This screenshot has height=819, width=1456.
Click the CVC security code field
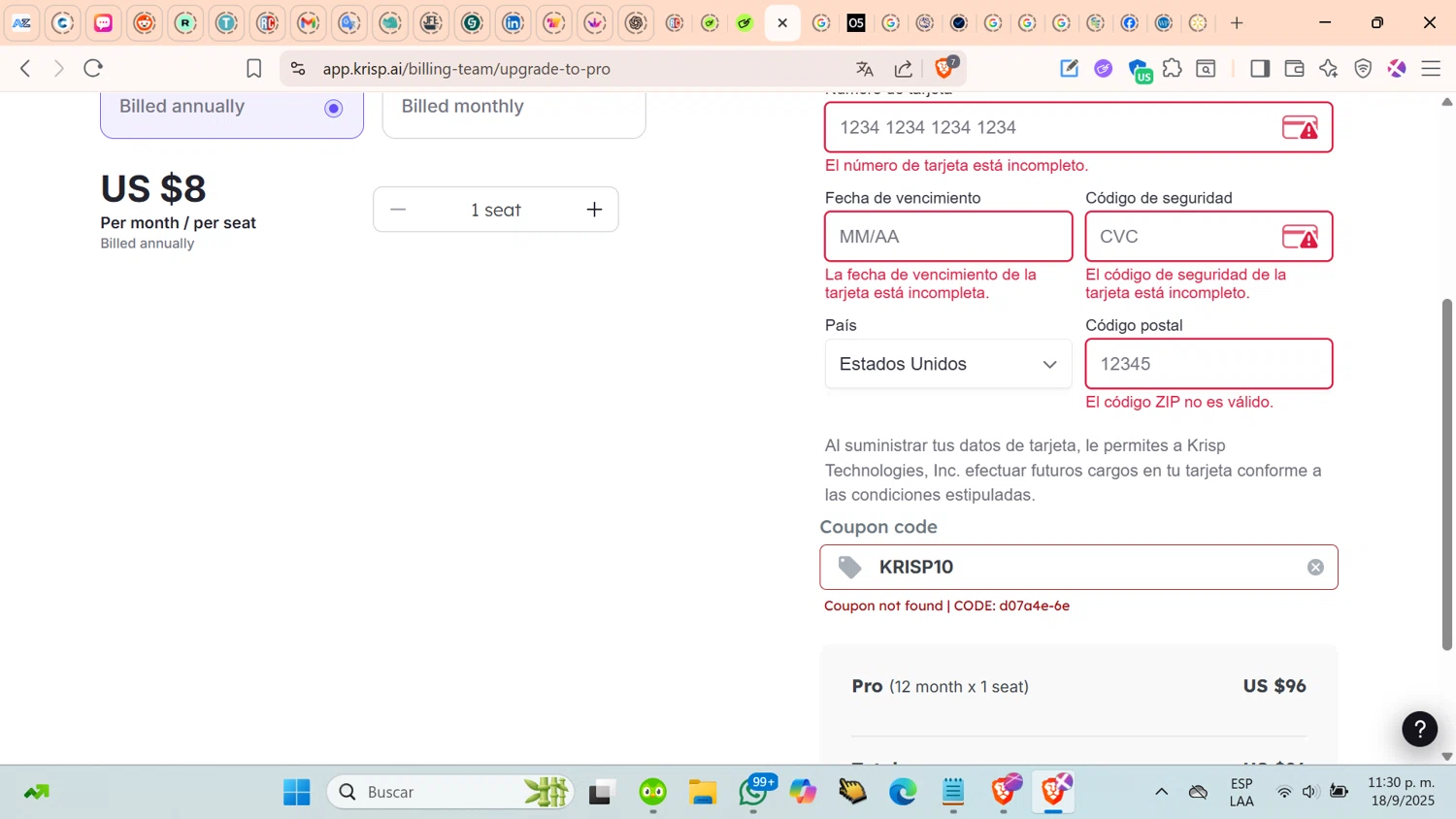pos(1208,236)
